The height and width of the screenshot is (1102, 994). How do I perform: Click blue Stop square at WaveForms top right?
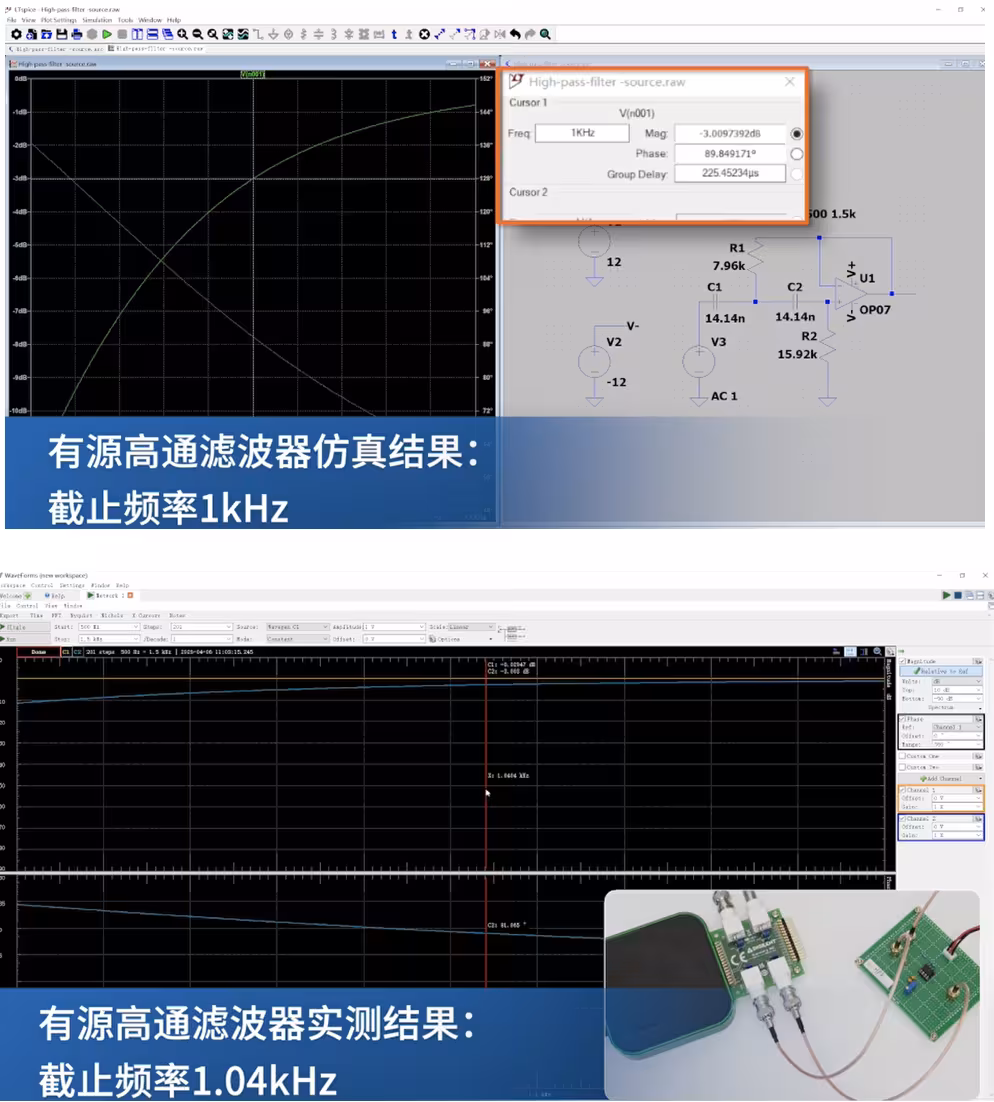958,595
